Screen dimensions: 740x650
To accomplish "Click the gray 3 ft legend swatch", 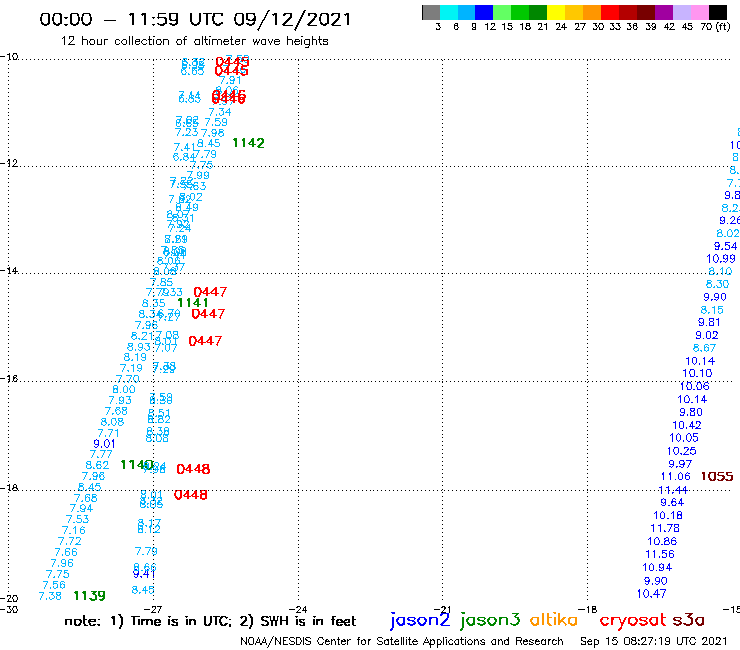I will pos(431,12).
